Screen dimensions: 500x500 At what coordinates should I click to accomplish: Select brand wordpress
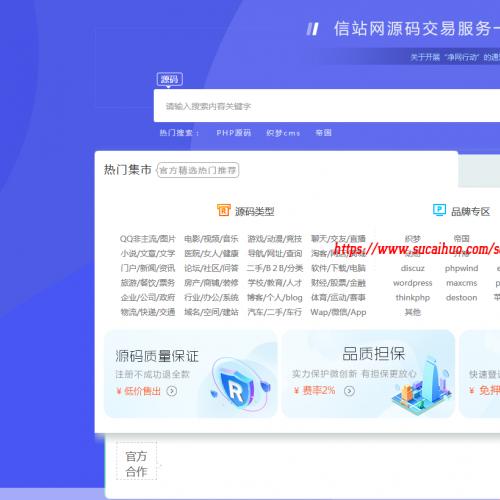pyautogui.click(x=413, y=283)
